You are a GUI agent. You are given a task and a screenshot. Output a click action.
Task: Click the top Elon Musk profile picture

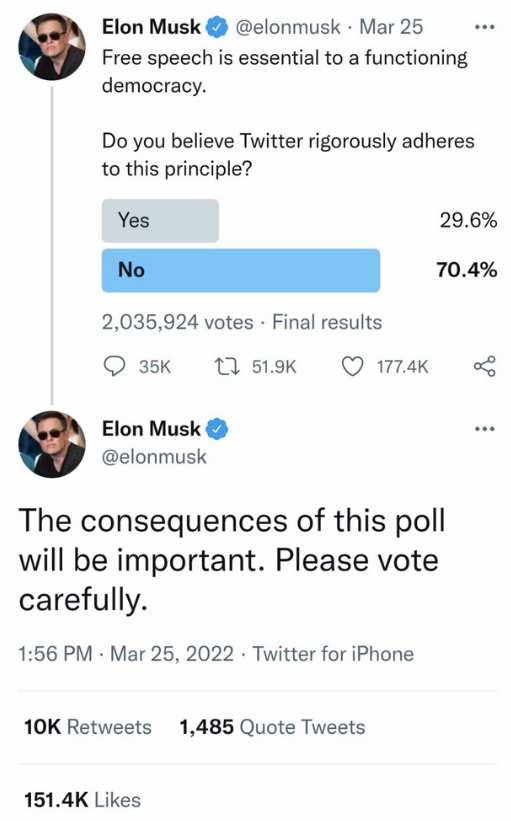coord(52,46)
